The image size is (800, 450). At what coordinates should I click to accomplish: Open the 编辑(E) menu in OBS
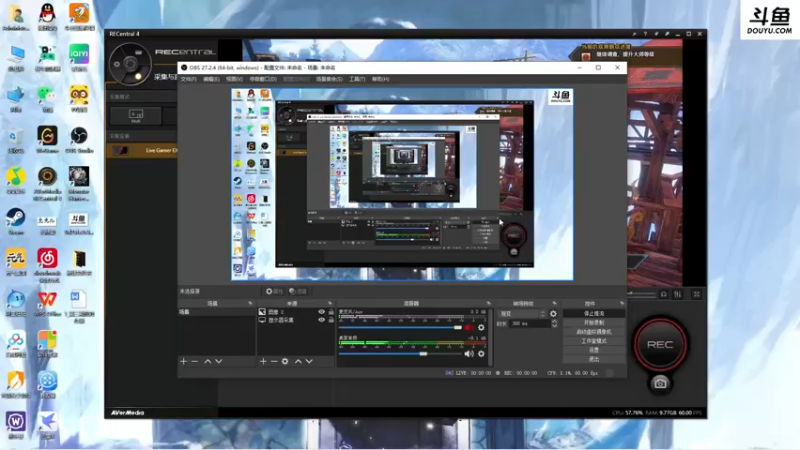[x=211, y=79]
